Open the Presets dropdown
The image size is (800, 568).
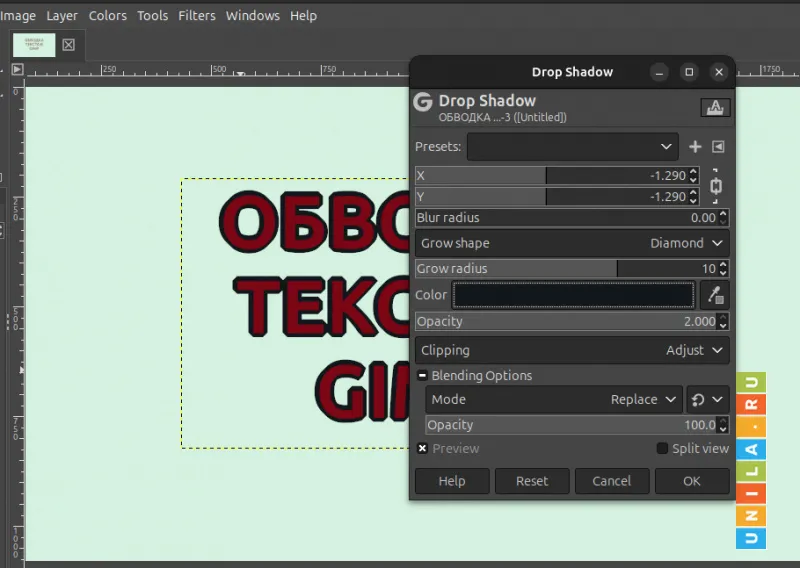[x=572, y=147]
